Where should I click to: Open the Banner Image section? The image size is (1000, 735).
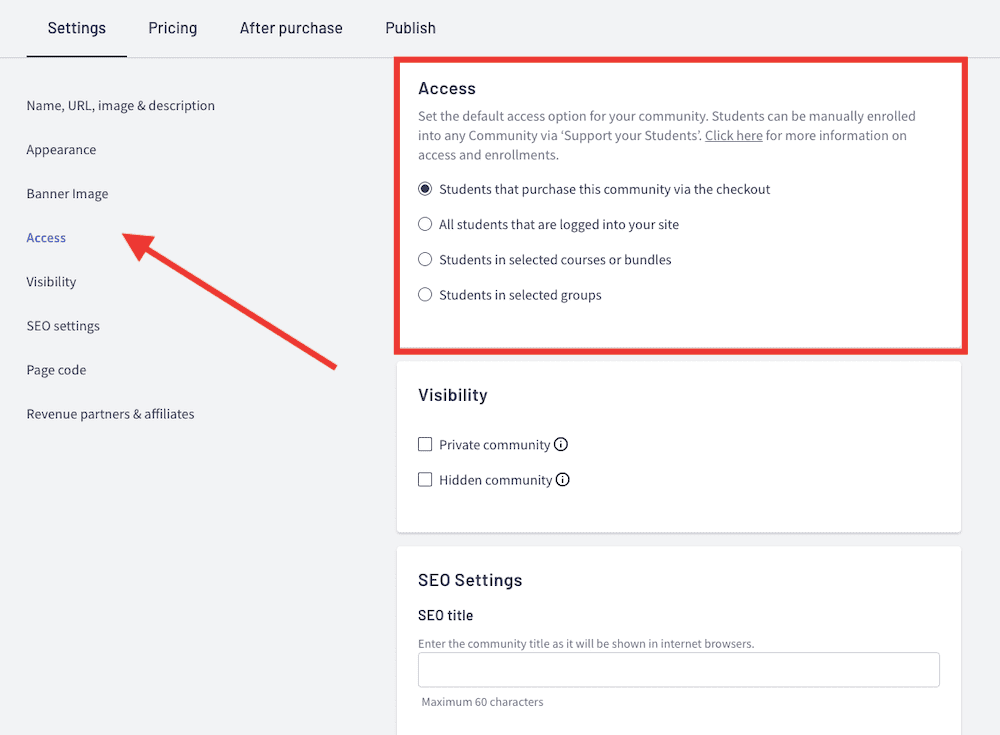click(67, 193)
